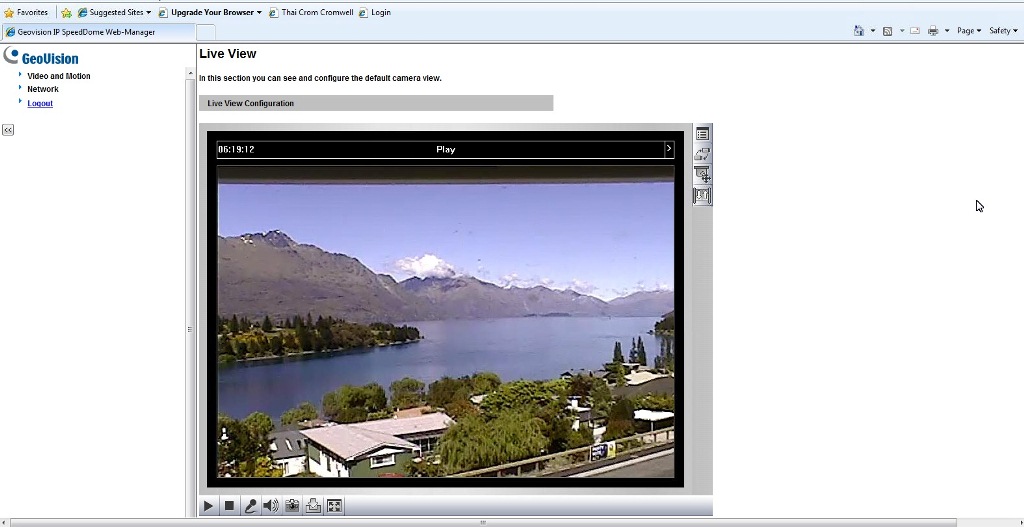Expand the Video and Motion menu
1024x527 pixels.
[x=58, y=76]
